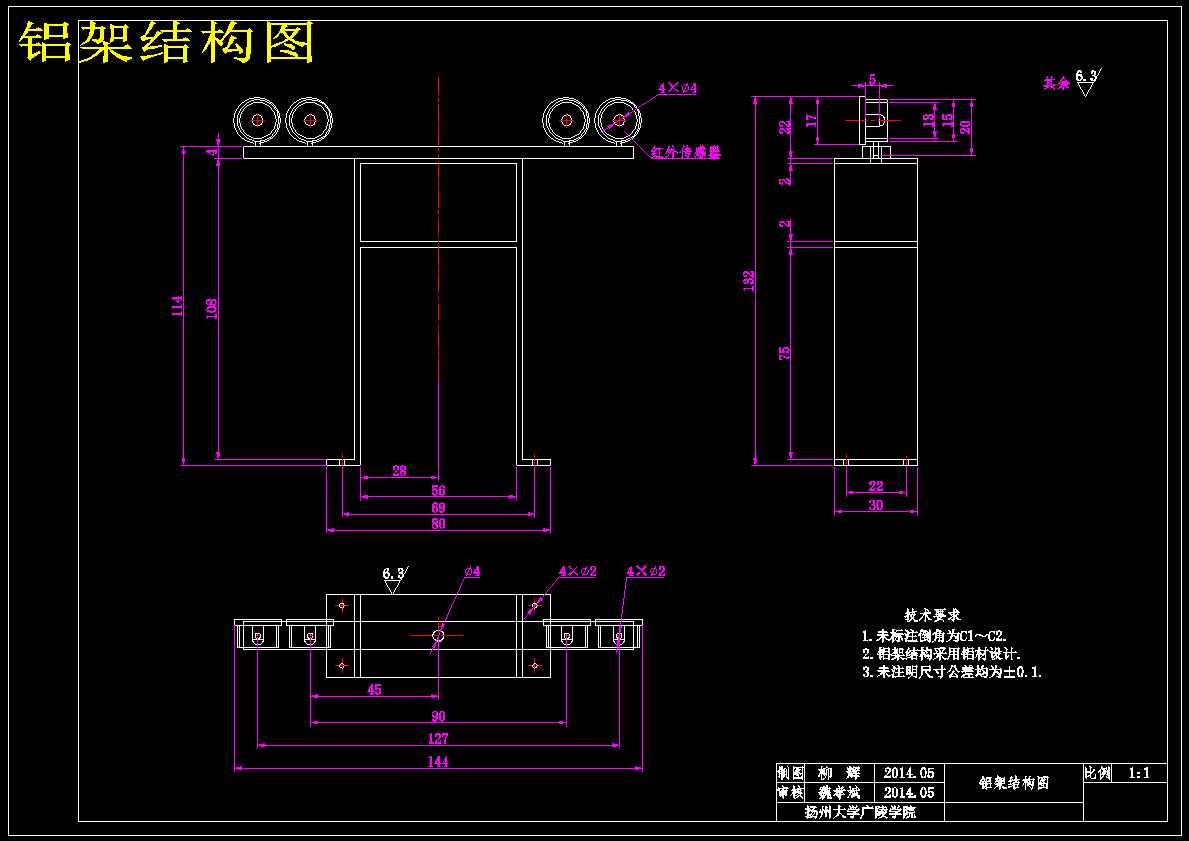1189x841 pixels.
Task: Select the 45 dimension value
Action: [374, 690]
